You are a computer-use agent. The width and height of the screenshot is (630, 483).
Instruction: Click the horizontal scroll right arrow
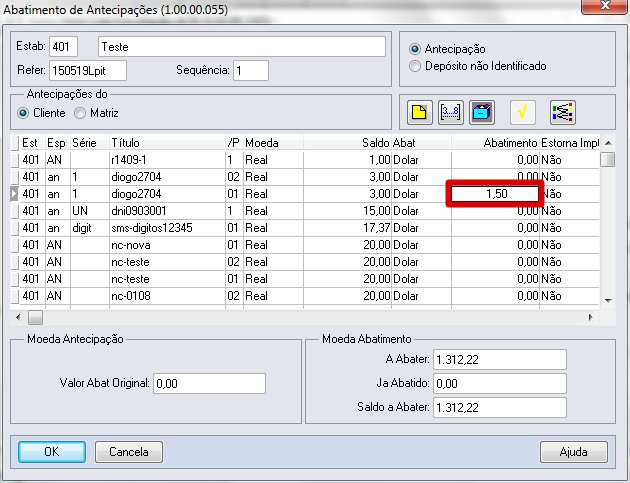point(590,317)
